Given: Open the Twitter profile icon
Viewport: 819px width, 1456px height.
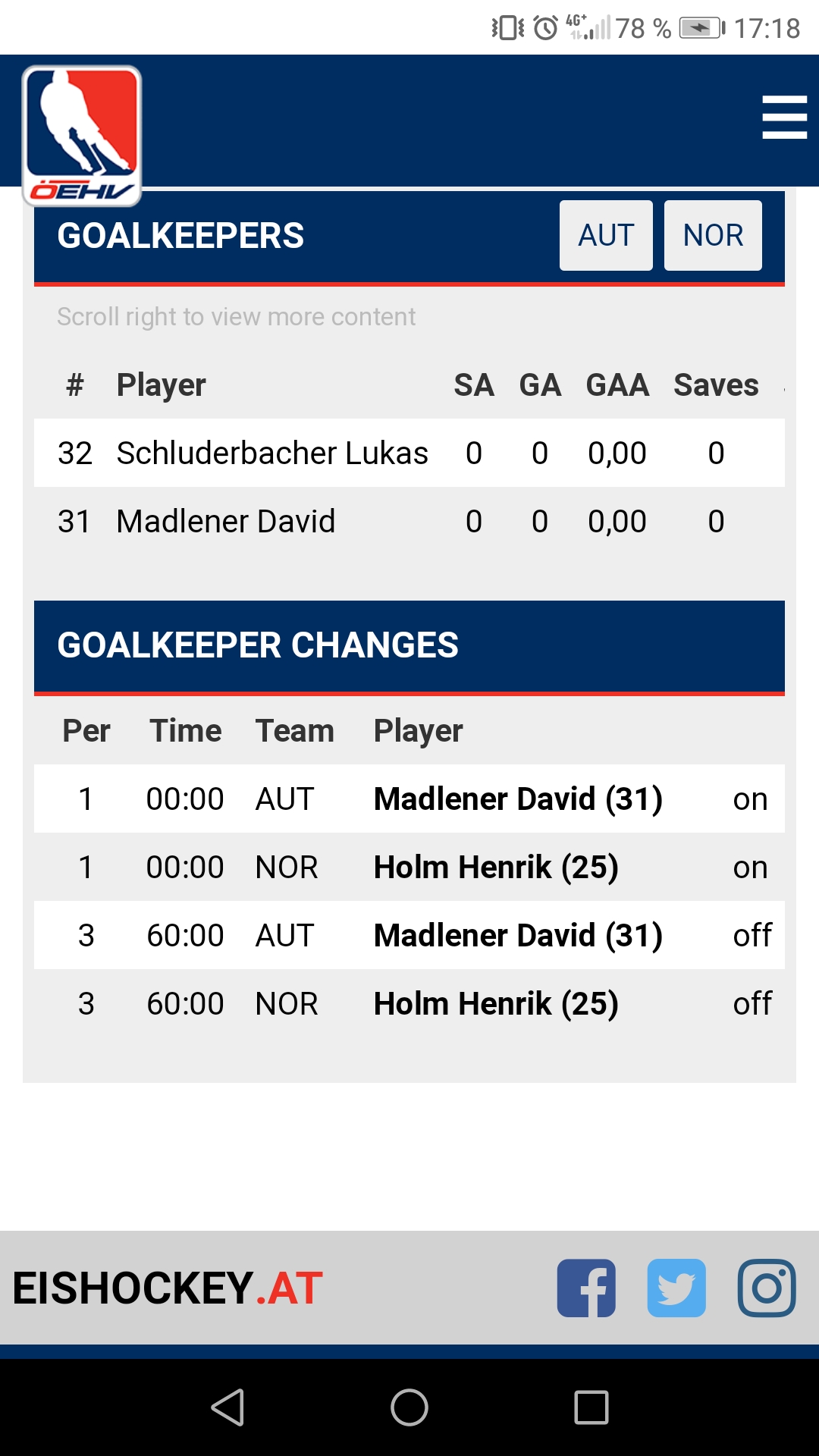Looking at the screenshot, I should [x=676, y=1288].
